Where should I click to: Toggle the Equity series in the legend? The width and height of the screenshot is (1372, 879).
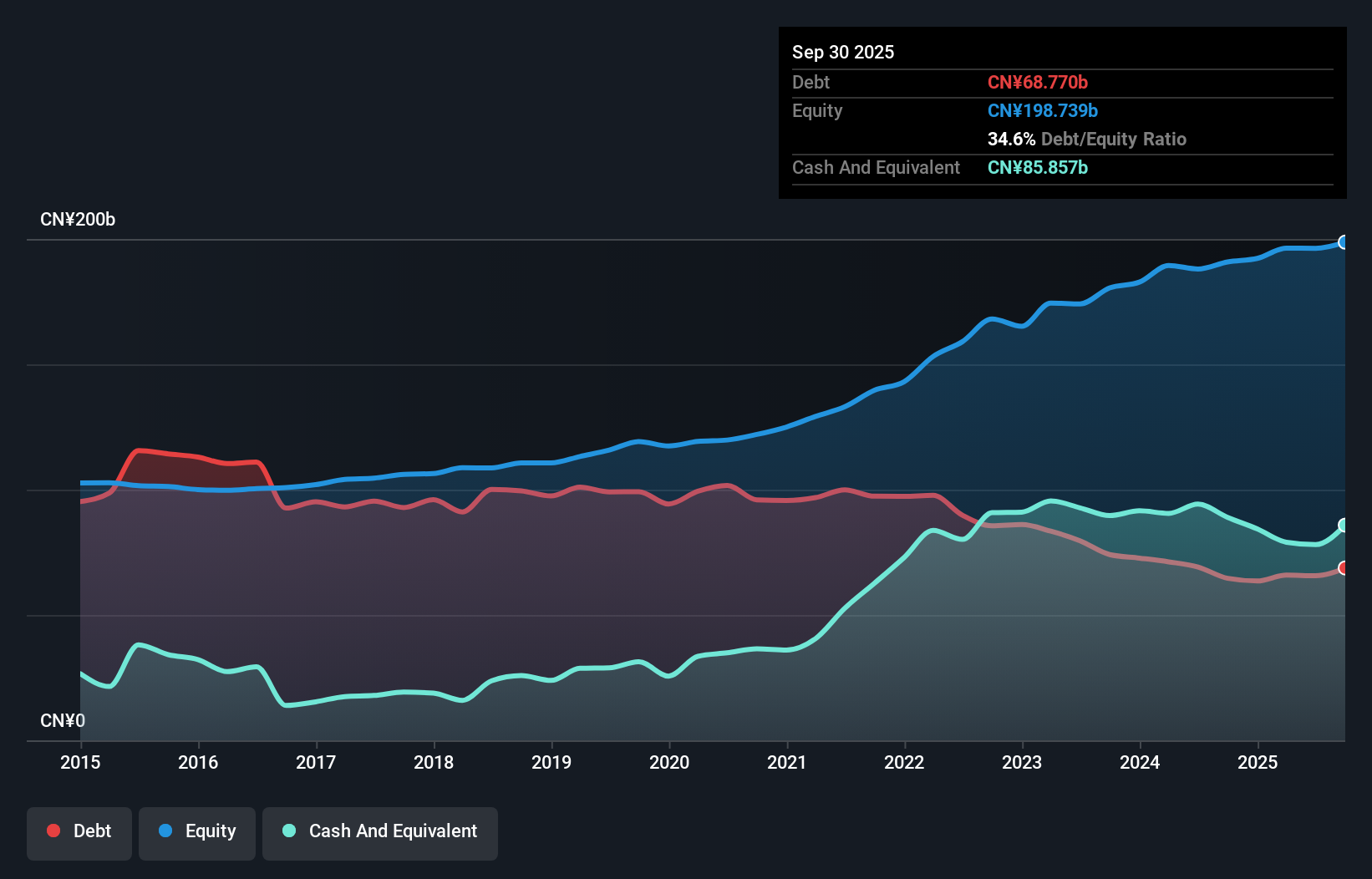pos(196,832)
